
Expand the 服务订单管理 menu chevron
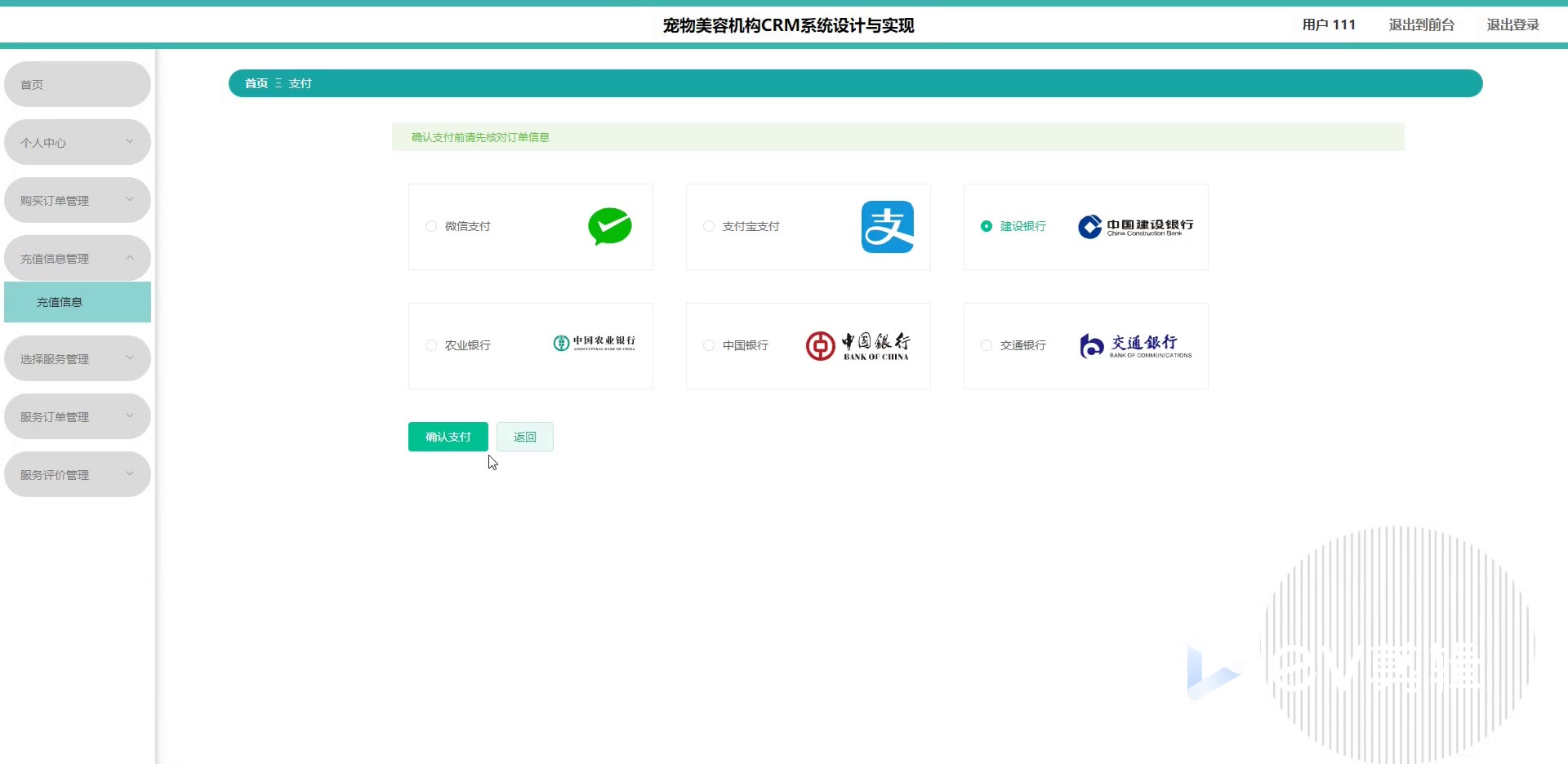click(x=130, y=415)
